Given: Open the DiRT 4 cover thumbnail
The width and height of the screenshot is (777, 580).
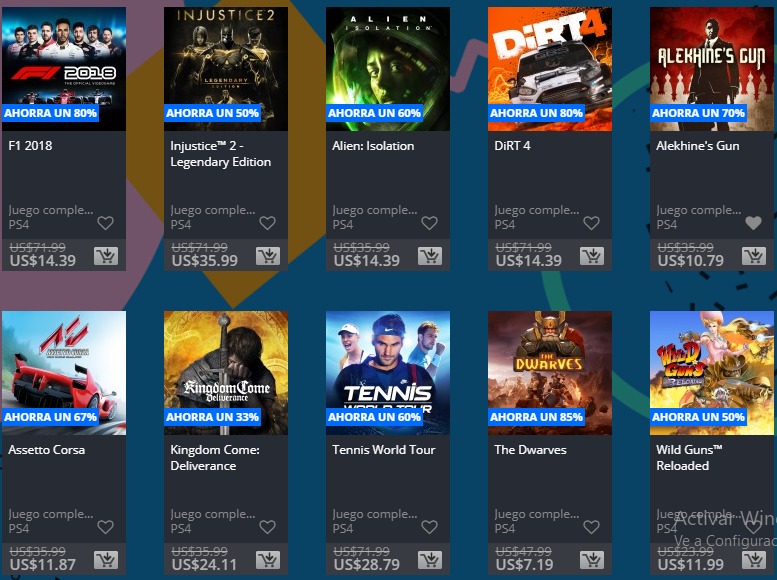Looking at the screenshot, I should (550, 69).
